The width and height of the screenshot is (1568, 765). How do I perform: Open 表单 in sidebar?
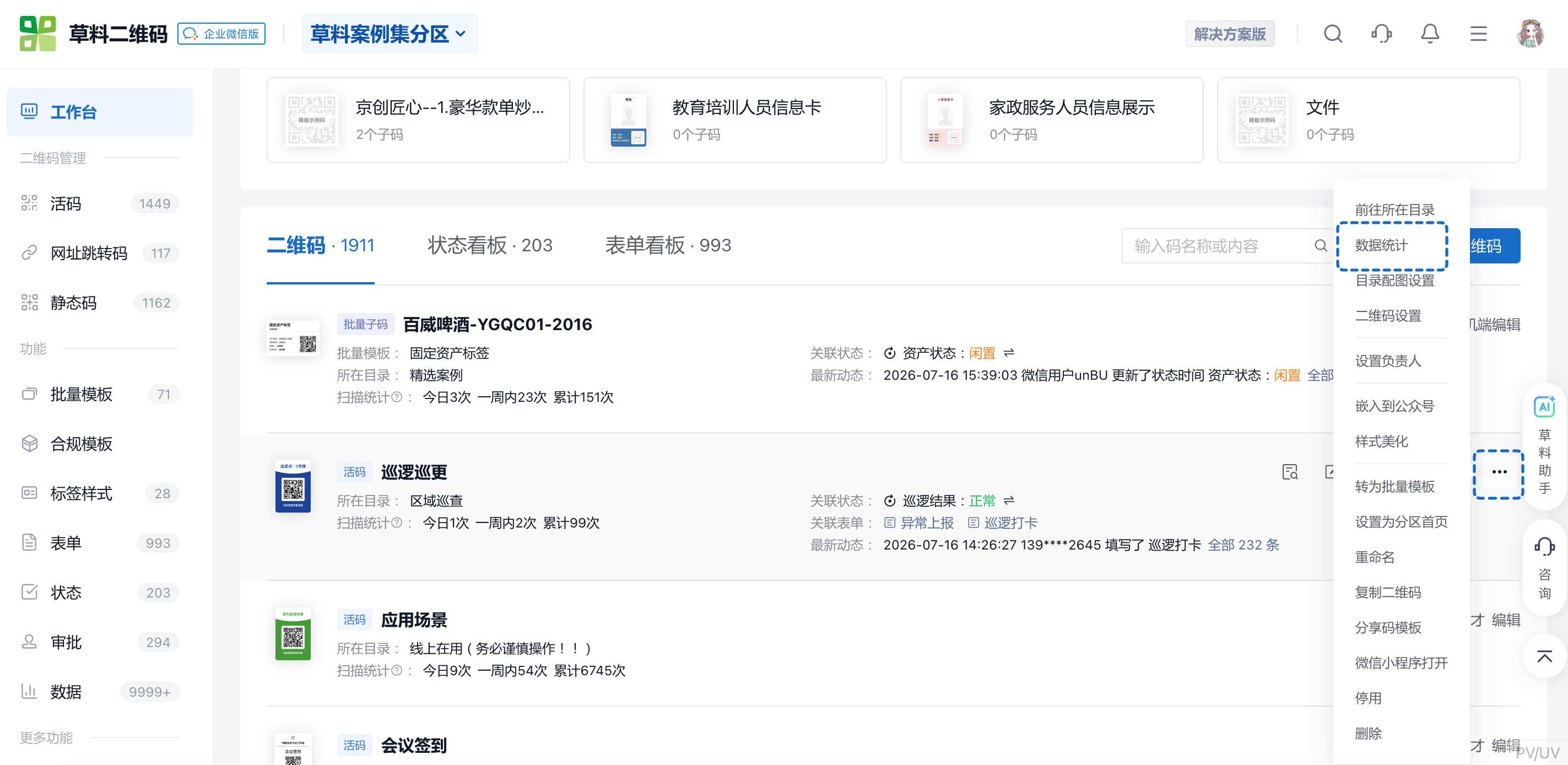click(x=100, y=543)
